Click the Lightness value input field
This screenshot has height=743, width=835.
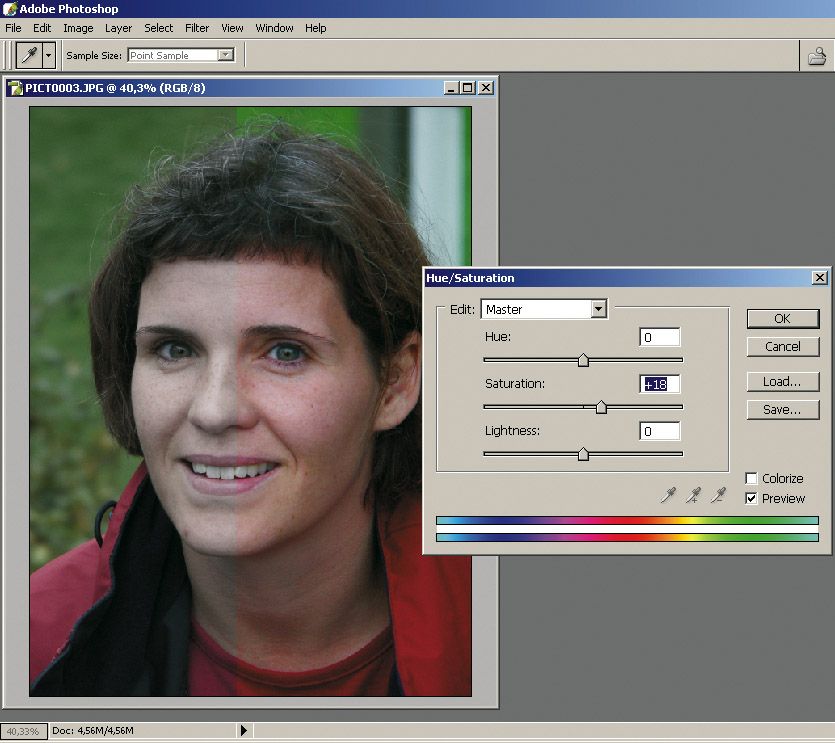click(660, 431)
